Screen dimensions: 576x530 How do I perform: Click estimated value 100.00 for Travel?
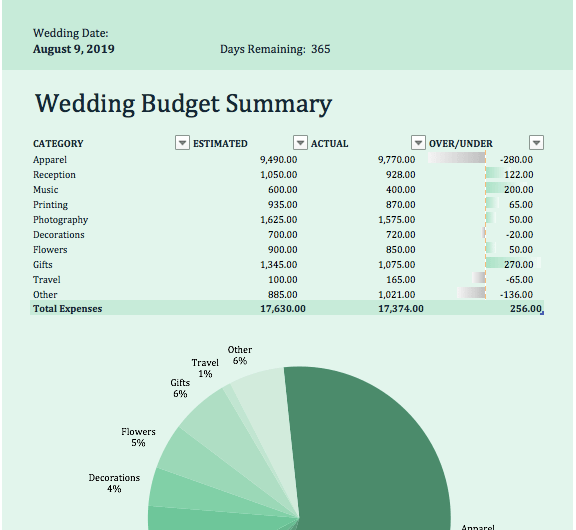click(x=282, y=280)
